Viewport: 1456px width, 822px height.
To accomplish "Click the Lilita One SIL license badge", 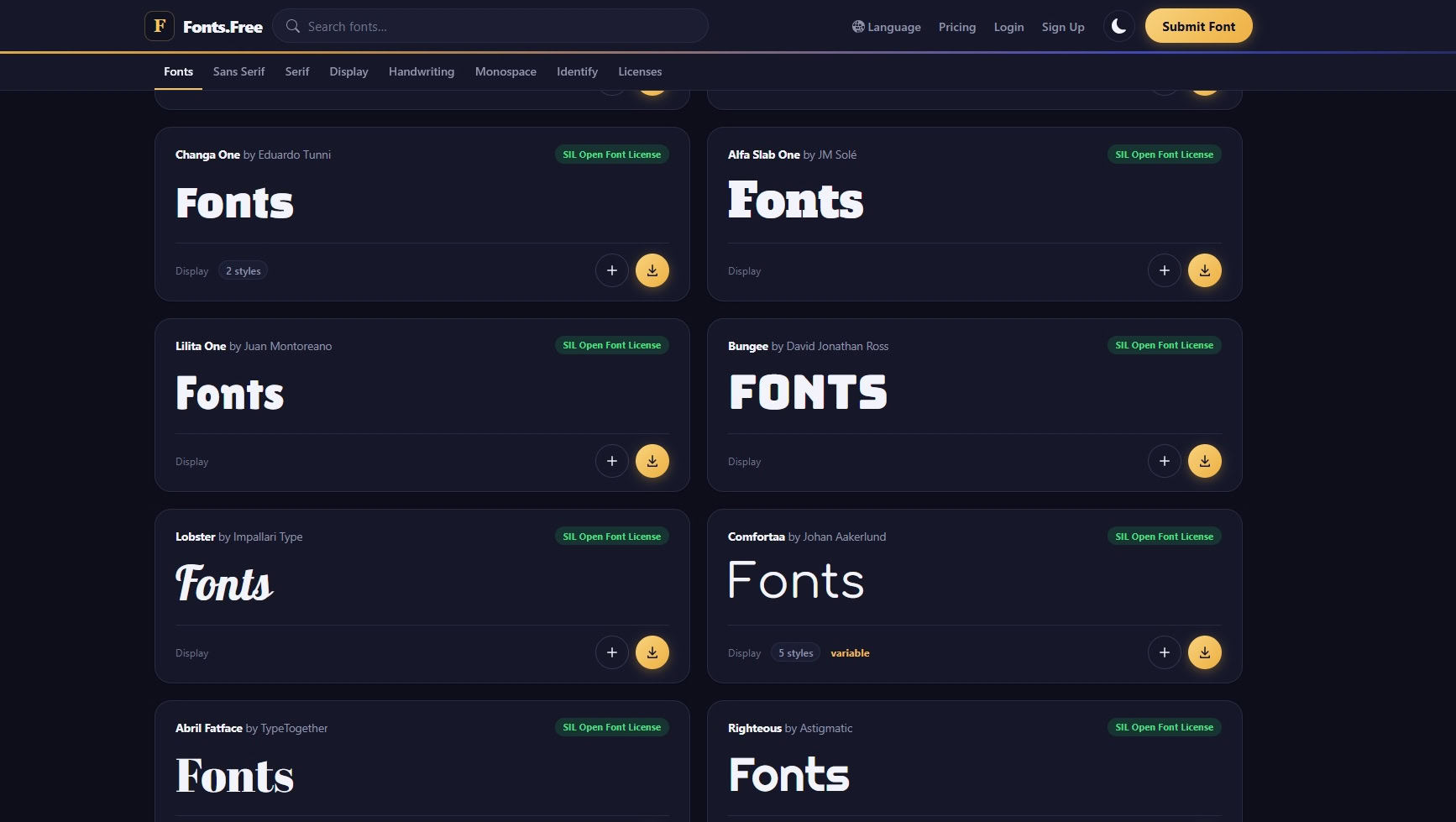I will tap(611, 345).
